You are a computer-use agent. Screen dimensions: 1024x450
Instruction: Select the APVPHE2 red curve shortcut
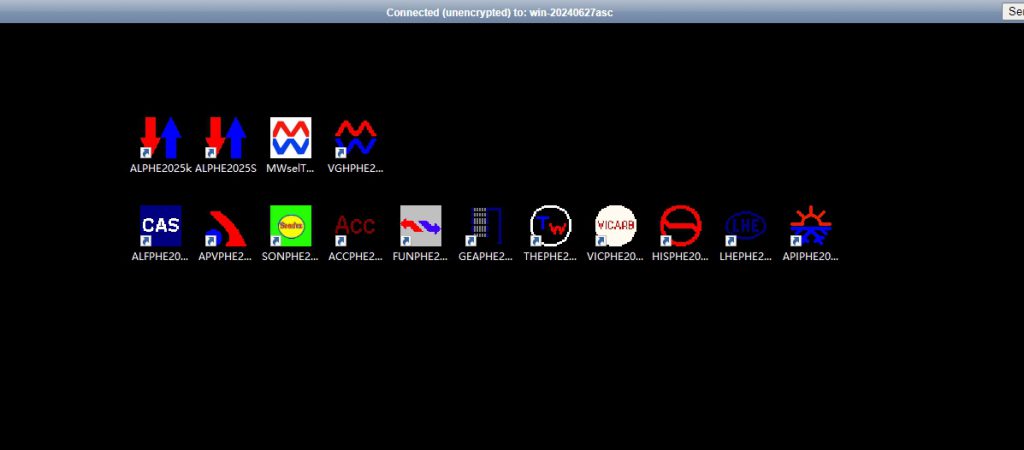coord(225,226)
